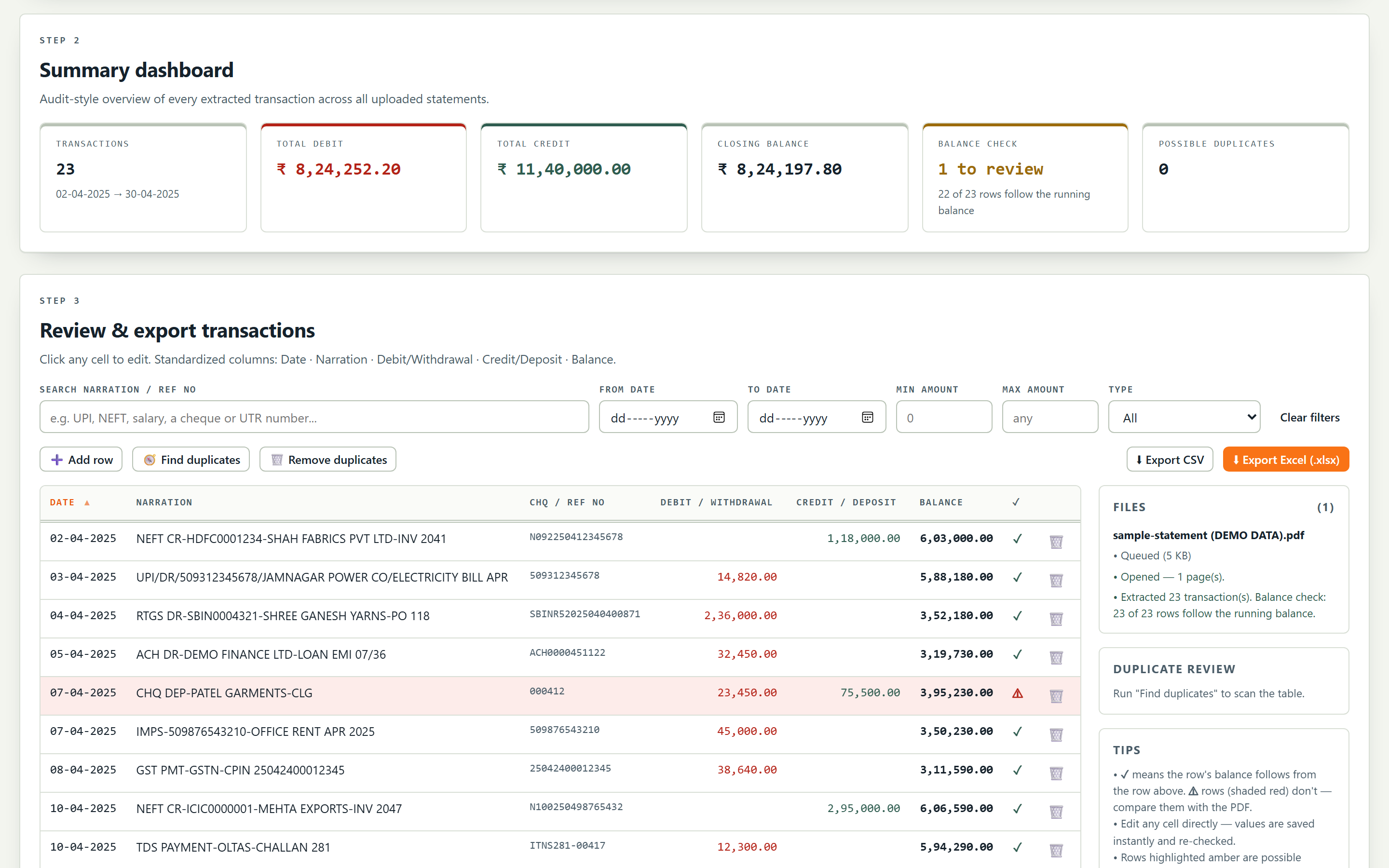Export transactions as CSV
The width and height of the screenshot is (1389, 868).
tap(1170, 460)
